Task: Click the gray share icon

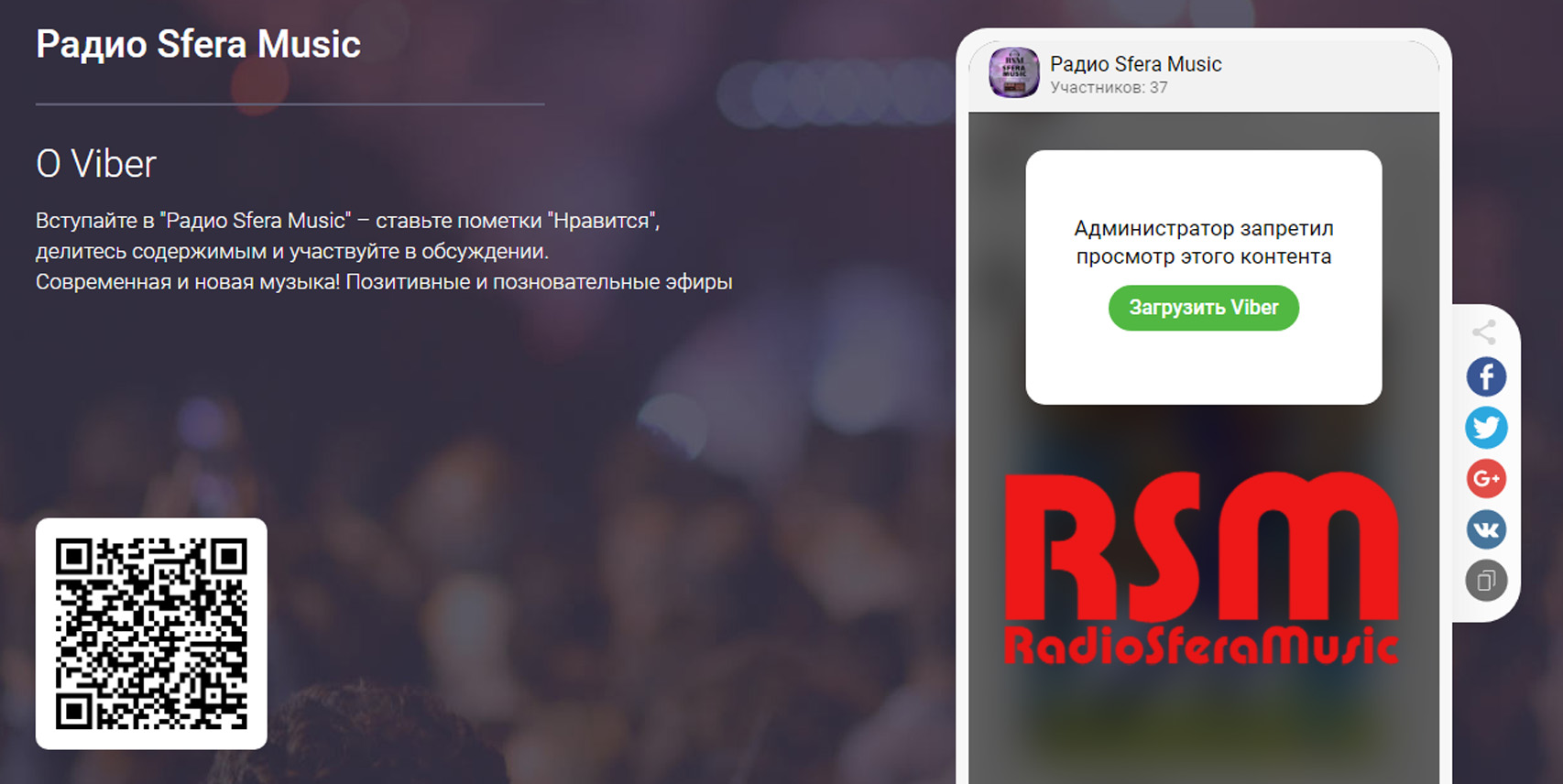Action: point(1484,332)
